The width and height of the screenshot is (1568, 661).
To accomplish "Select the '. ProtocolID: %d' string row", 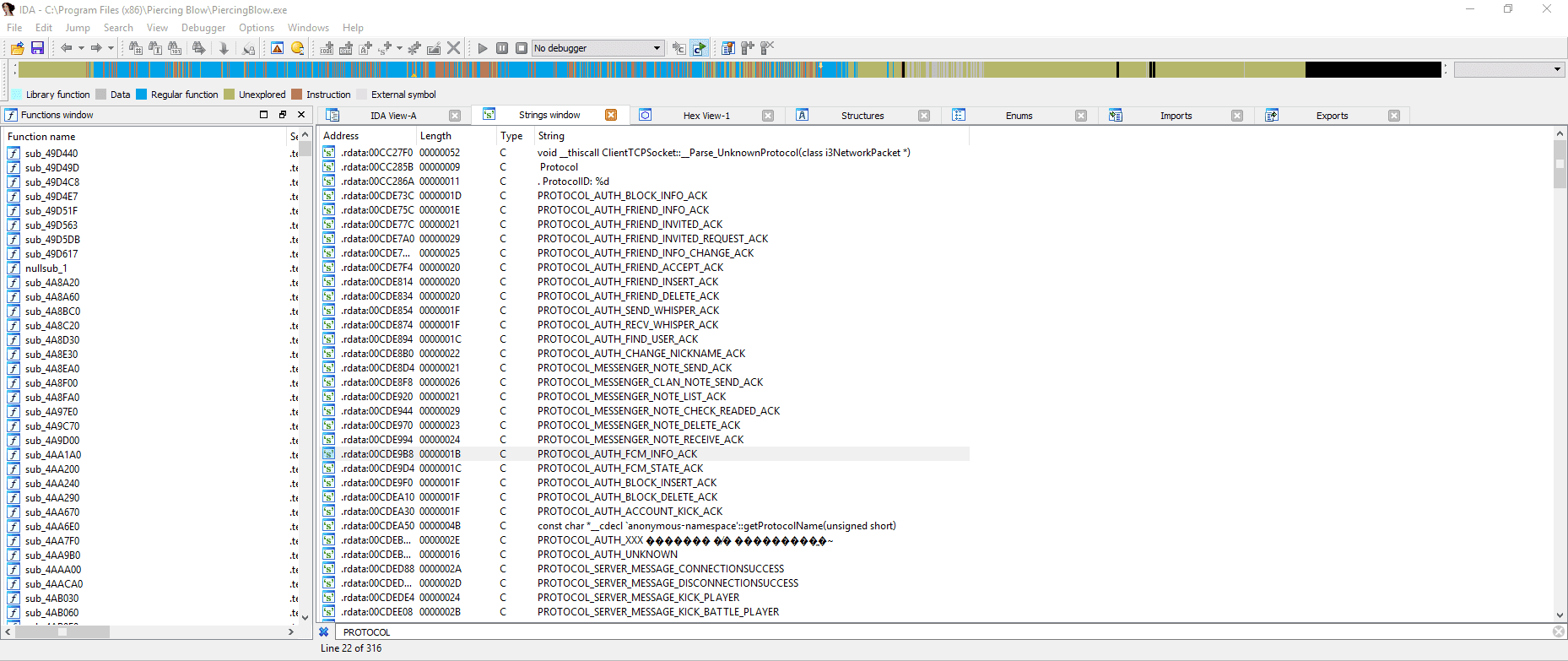I will (645, 182).
